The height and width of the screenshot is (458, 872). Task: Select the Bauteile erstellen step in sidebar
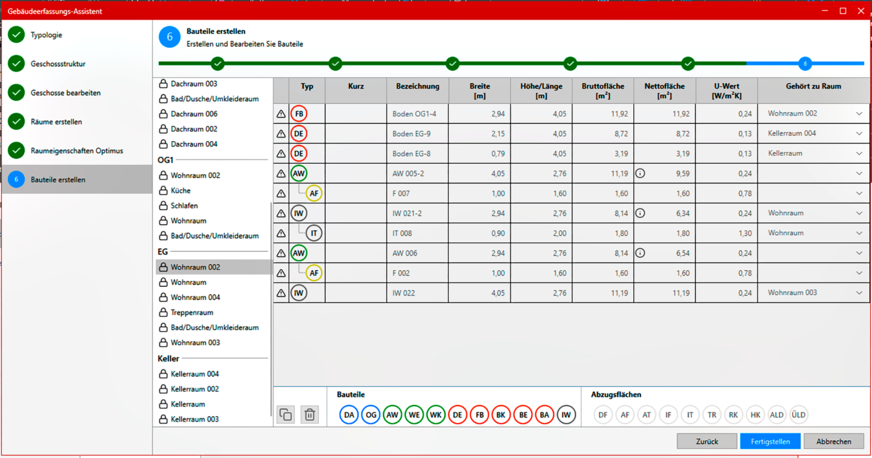click(77, 179)
